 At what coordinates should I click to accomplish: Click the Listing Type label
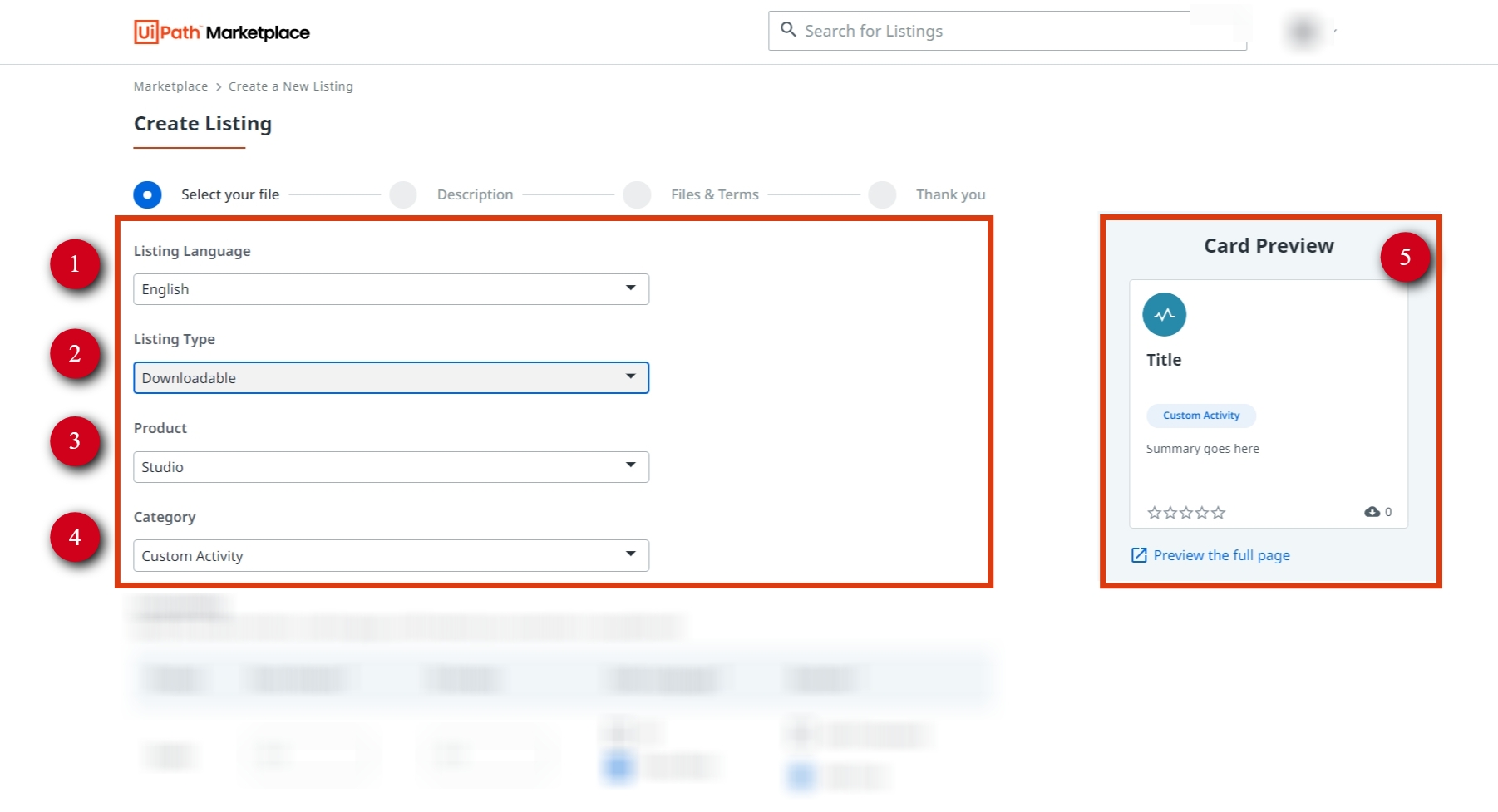pyautogui.click(x=175, y=339)
